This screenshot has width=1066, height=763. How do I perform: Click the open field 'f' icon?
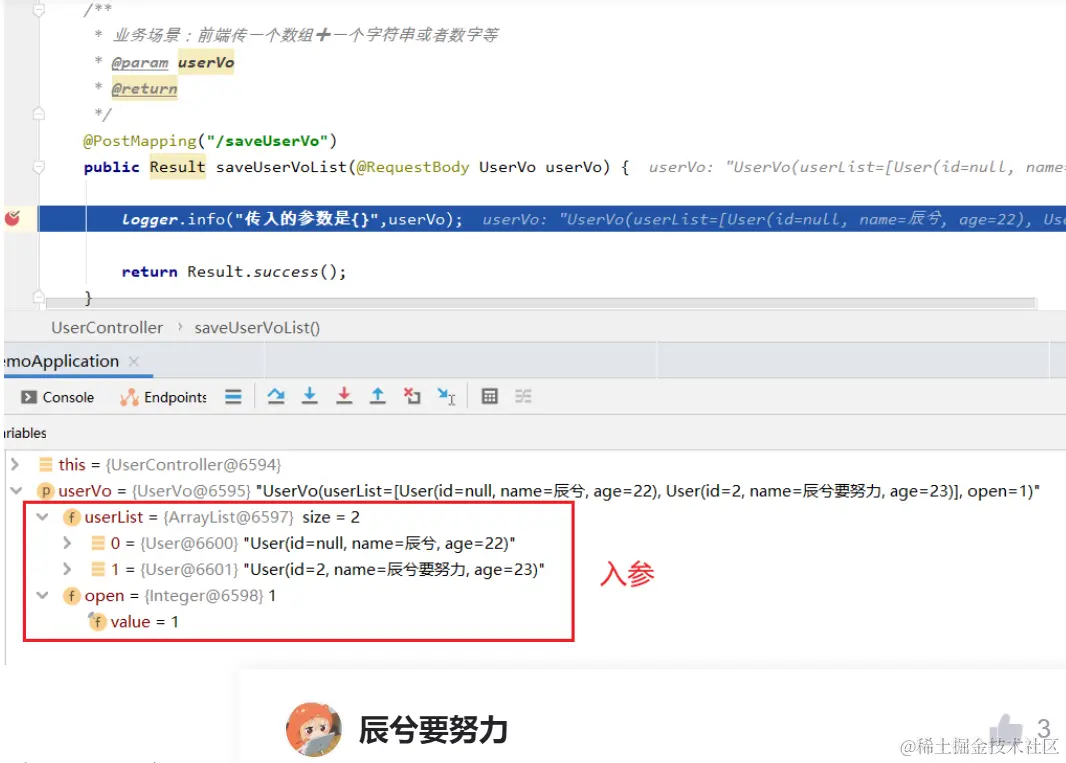[x=71, y=596]
